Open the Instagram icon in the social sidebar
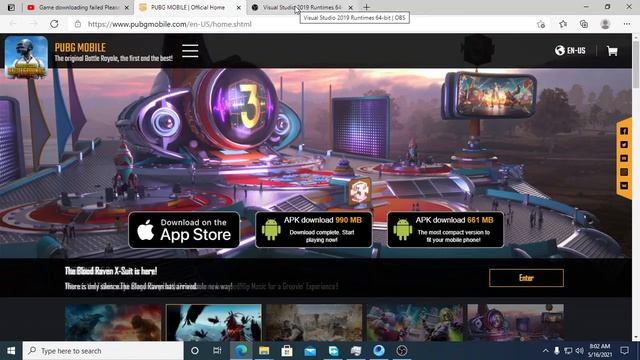Image resolution: width=640 pixels, height=360 pixels. 624,172
